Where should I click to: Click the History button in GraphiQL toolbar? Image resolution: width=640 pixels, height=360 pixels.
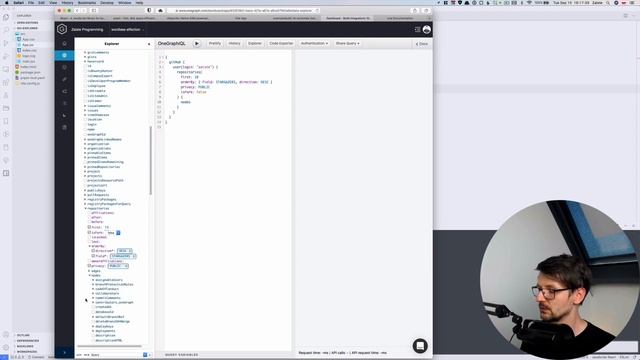click(x=234, y=43)
